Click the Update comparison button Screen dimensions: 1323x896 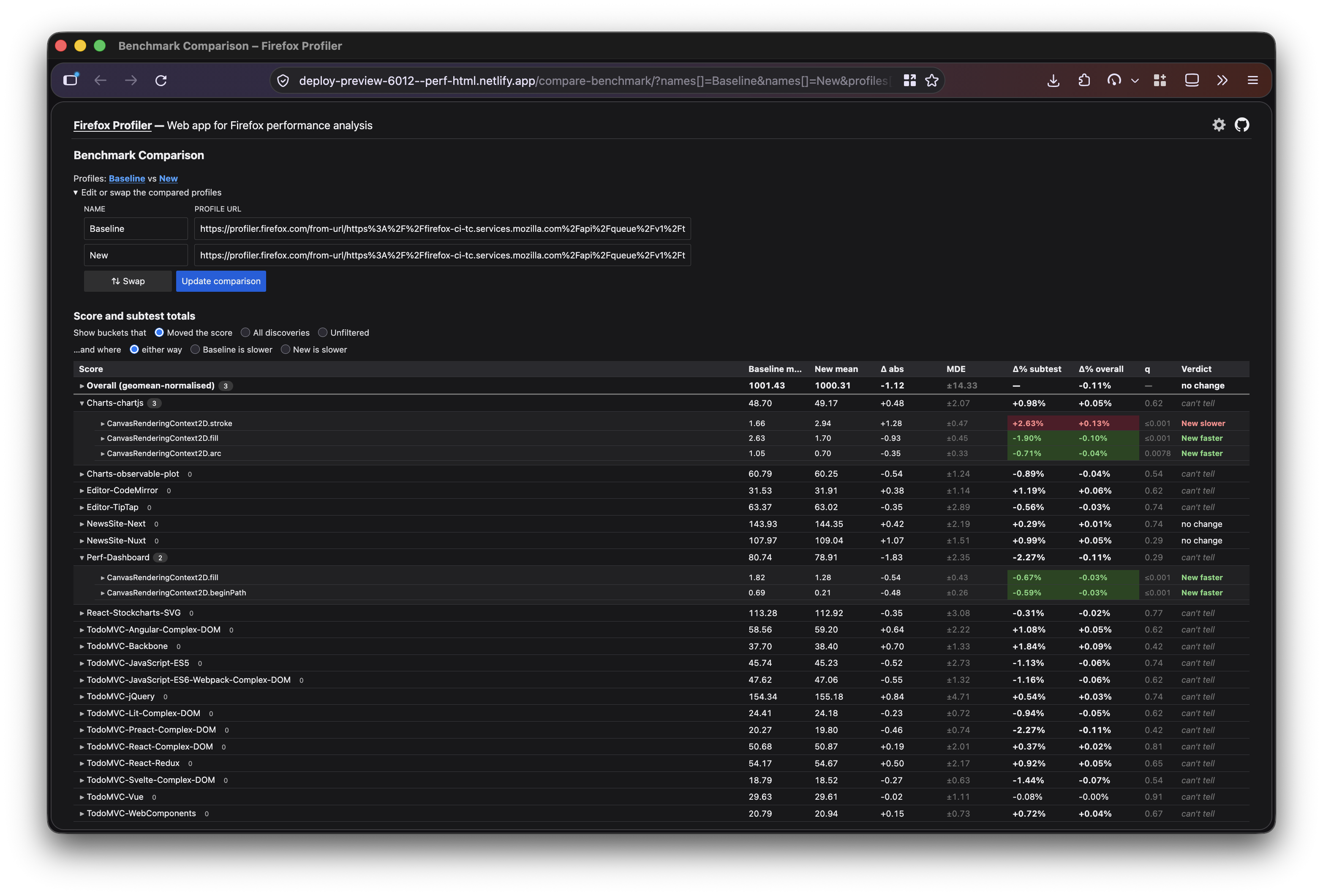coord(221,281)
